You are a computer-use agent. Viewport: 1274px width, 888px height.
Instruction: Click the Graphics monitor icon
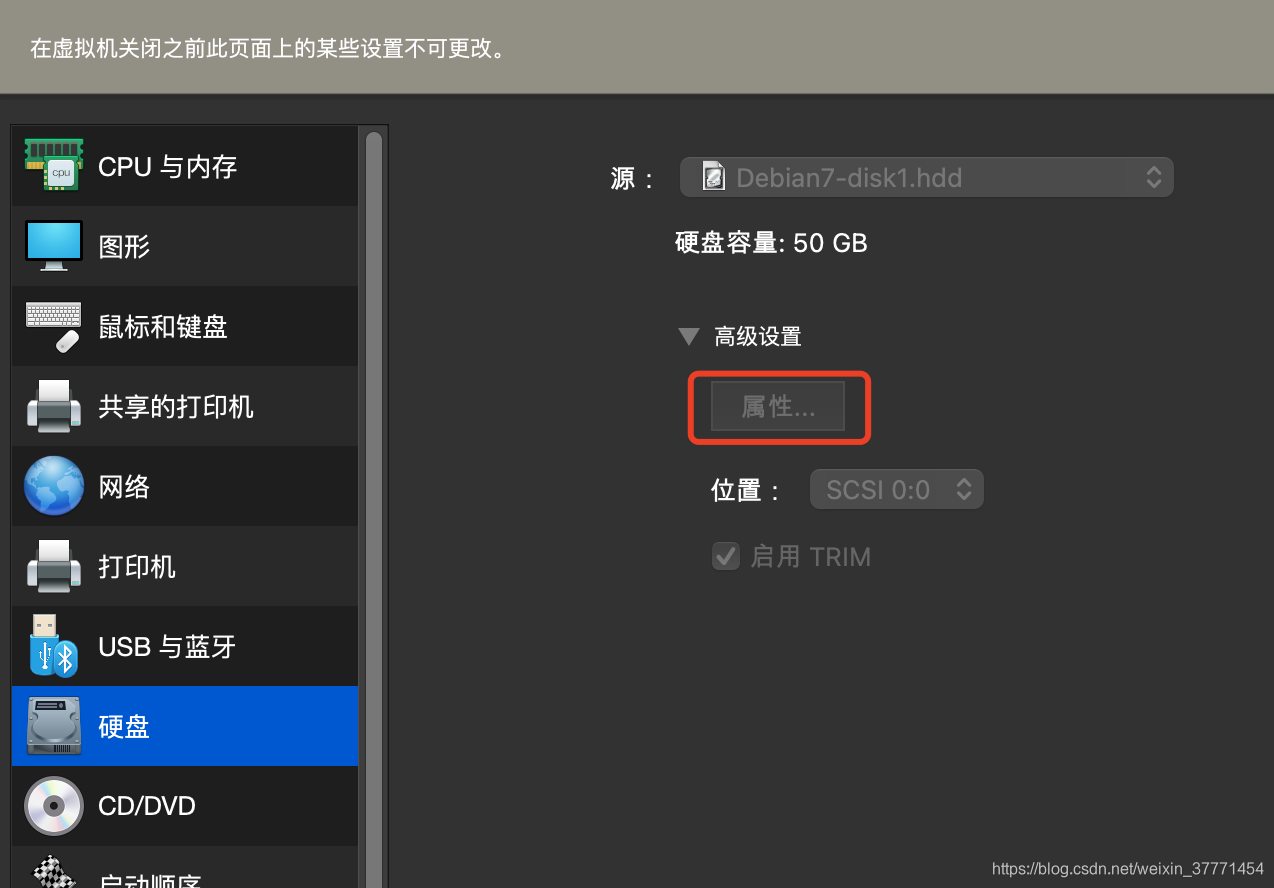54,246
